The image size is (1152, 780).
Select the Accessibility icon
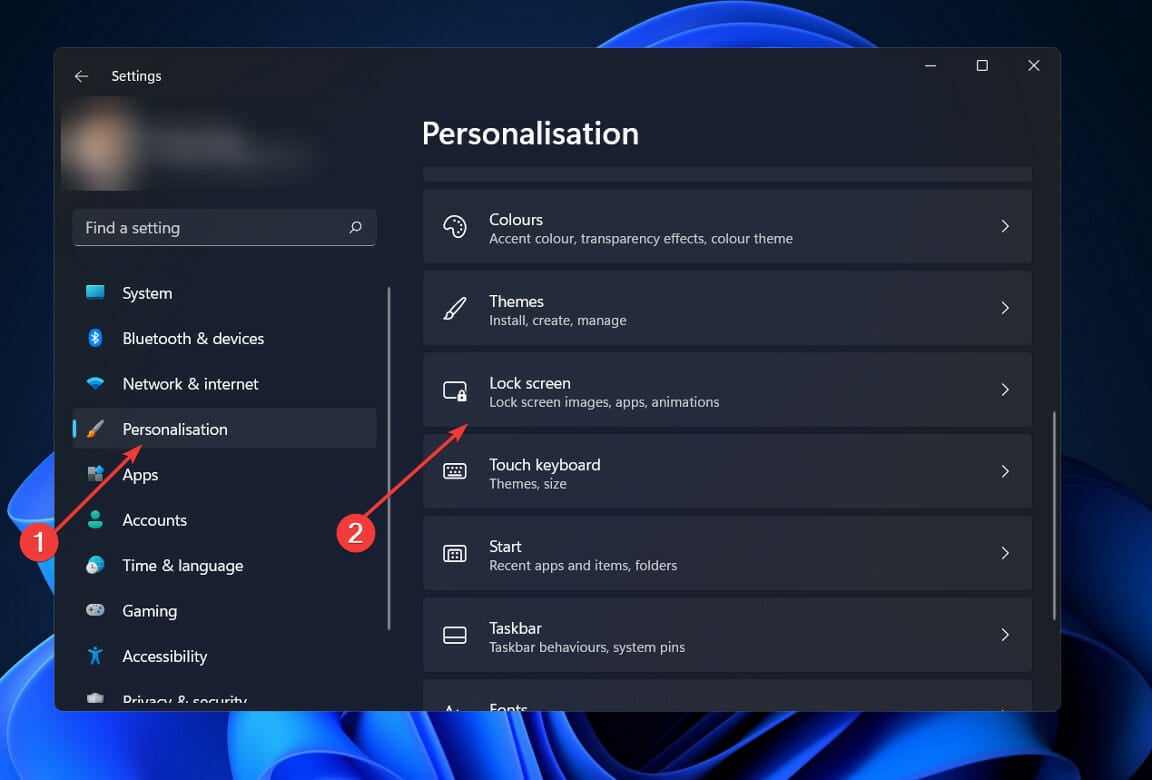[x=97, y=656]
